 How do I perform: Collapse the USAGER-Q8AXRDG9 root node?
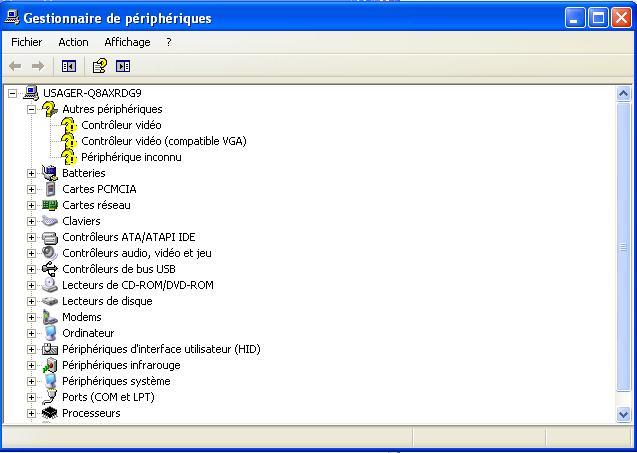pos(13,93)
